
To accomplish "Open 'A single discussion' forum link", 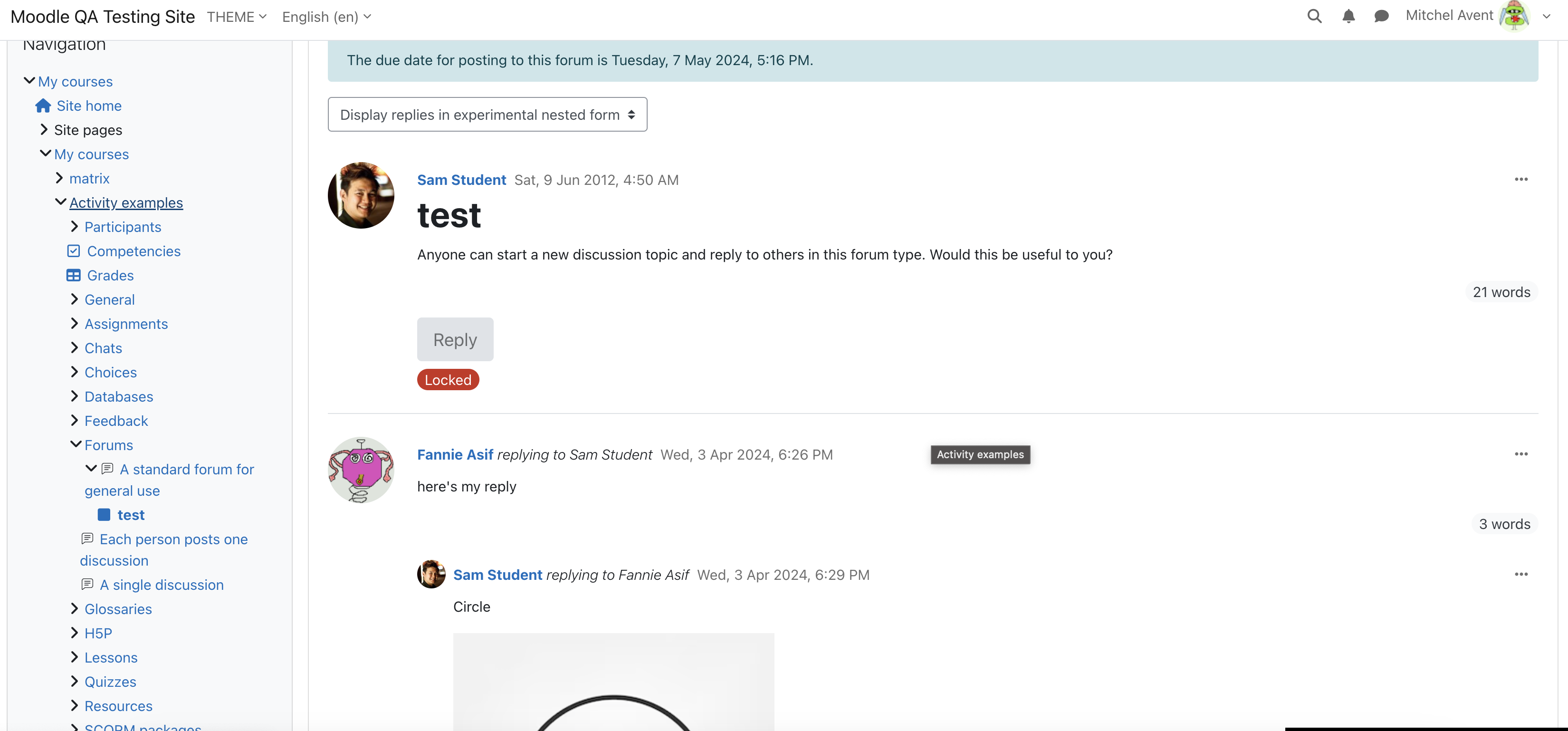I will 161,585.
